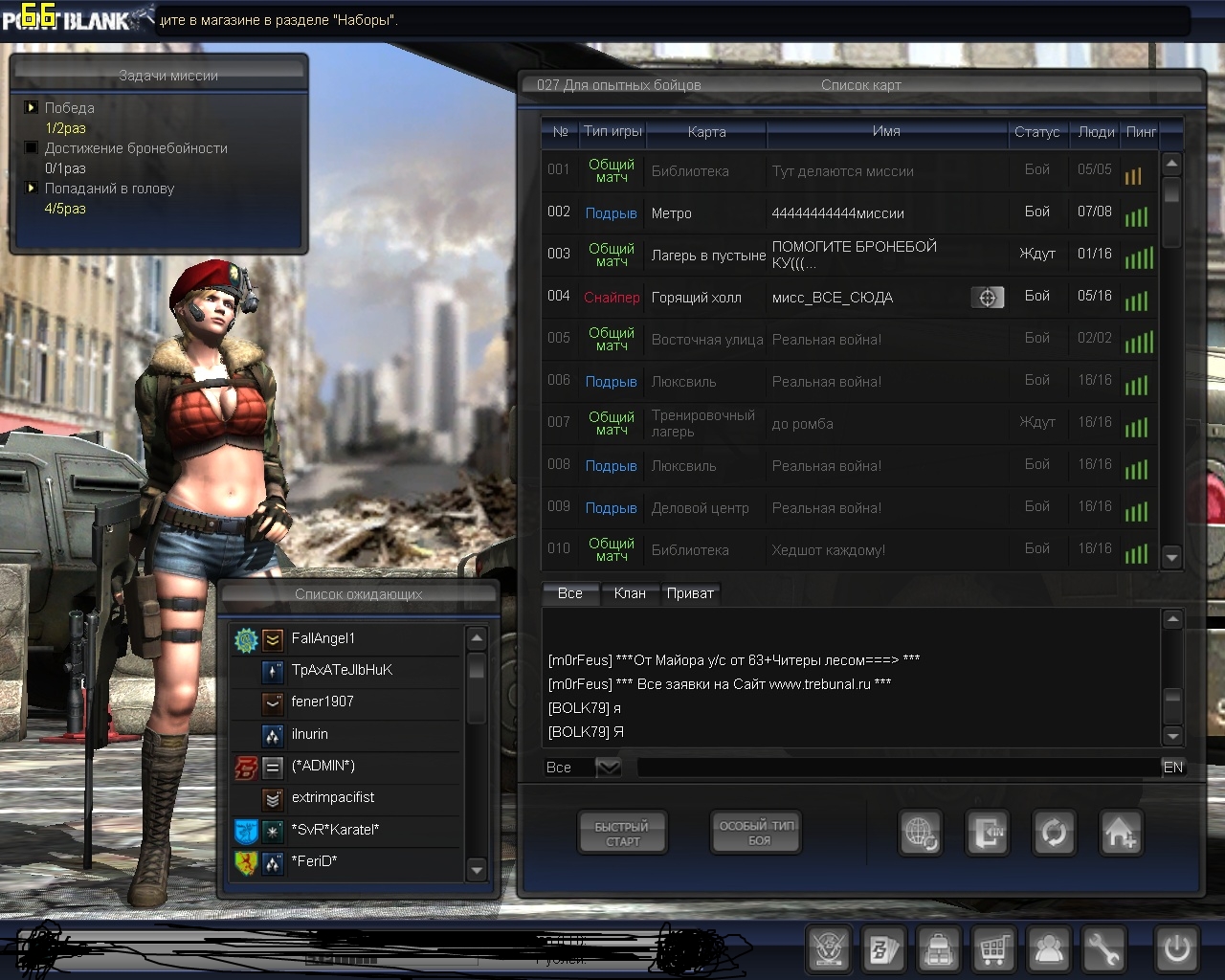
Task: Open the friends community icon
Action: pyautogui.click(x=1049, y=950)
